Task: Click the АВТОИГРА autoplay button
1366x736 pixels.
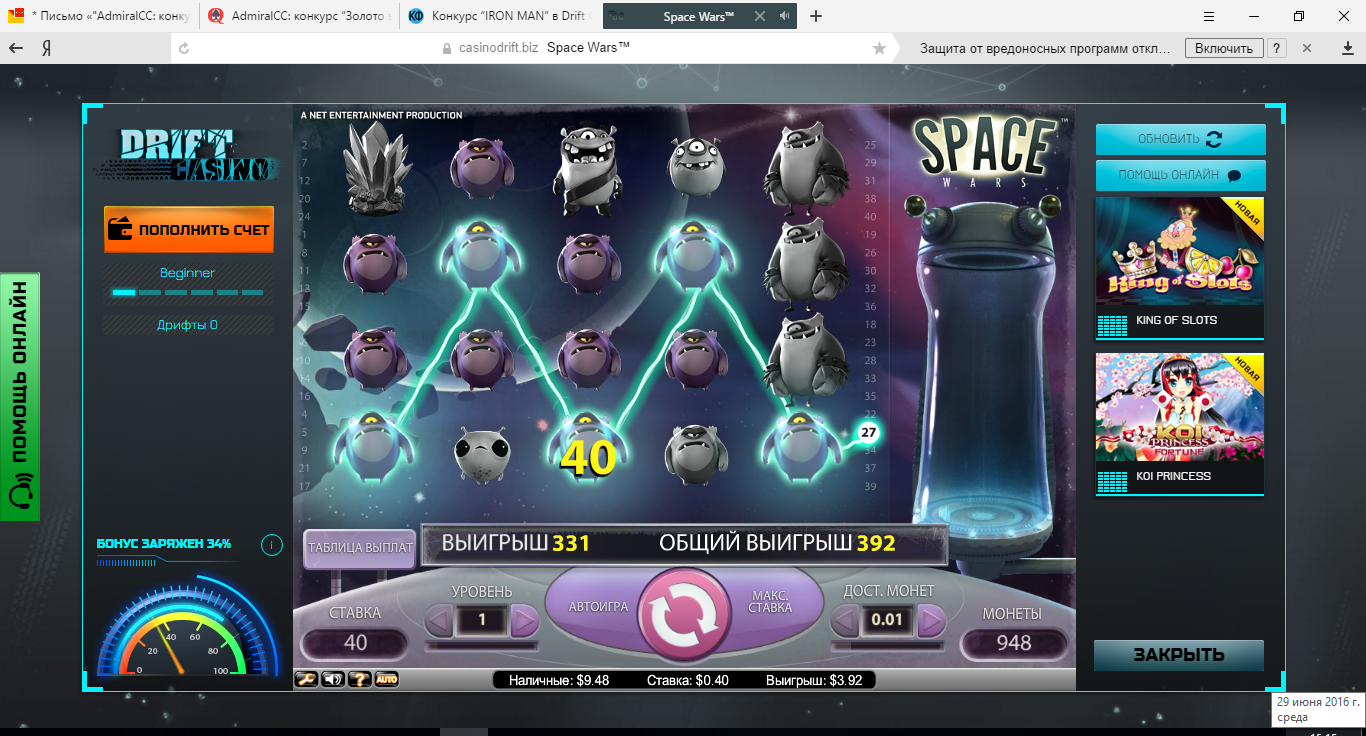Action: [596, 607]
